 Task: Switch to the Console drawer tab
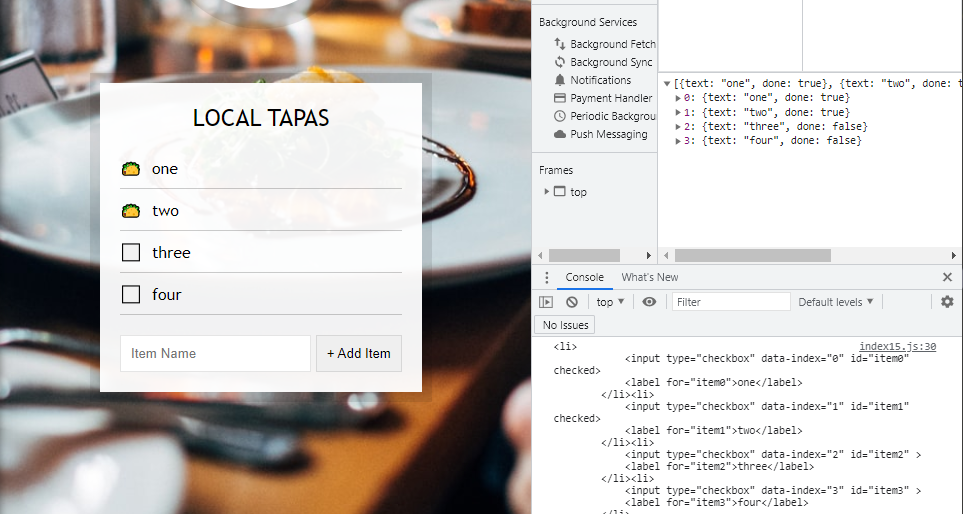584,277
